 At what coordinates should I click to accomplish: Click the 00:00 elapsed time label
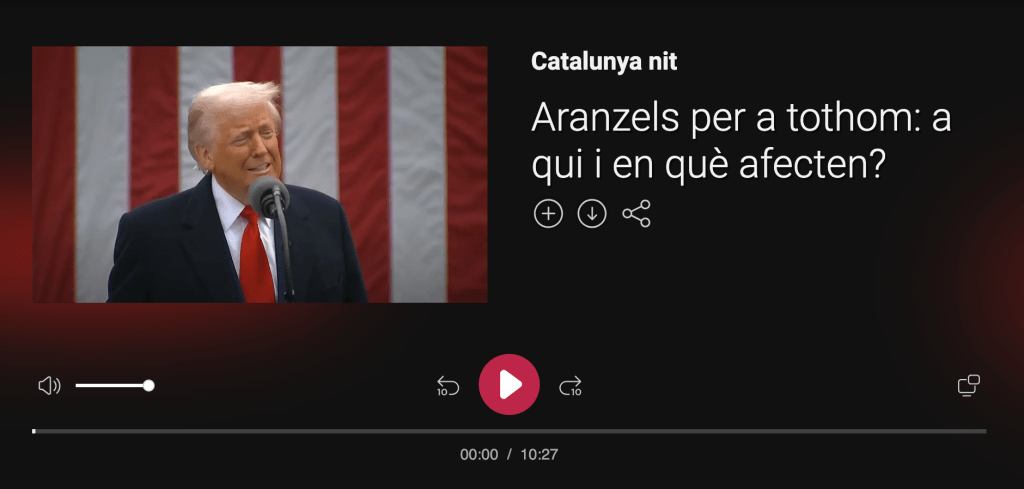point(479,454)
